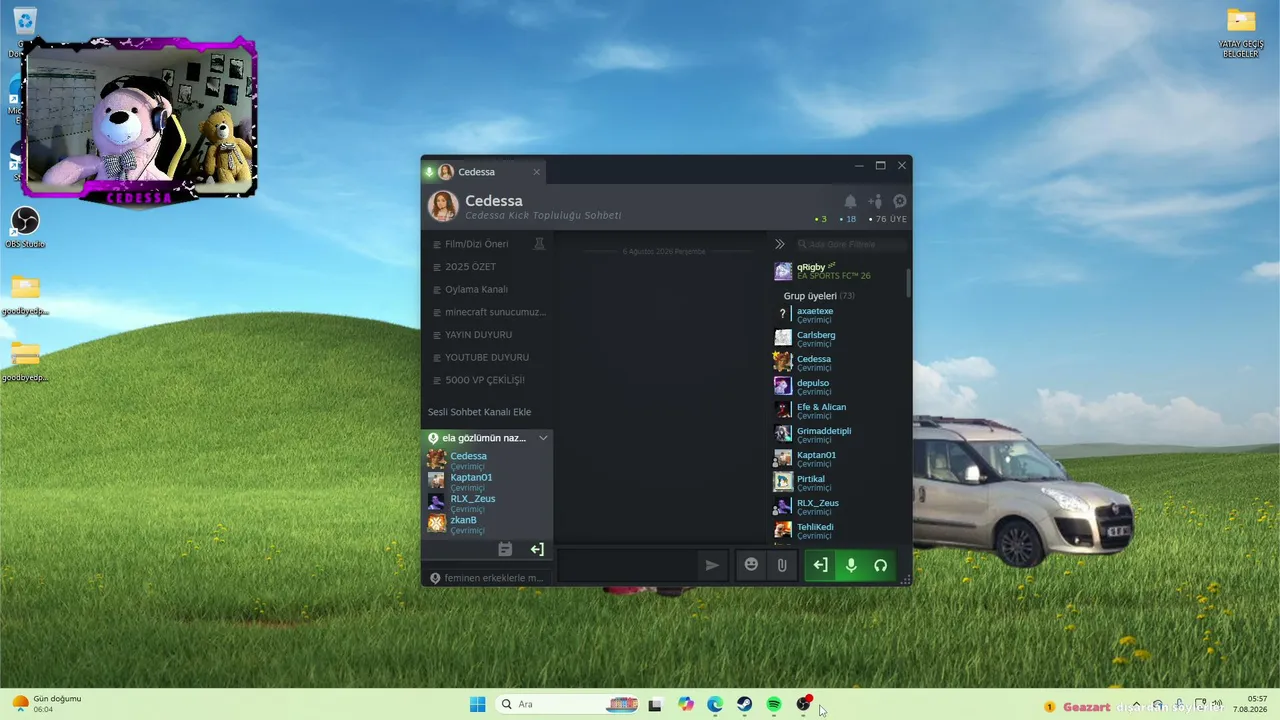This screenshot has height=720, width=1280.
Task: Attach a file with the paperclip
Action: (782, 565)
